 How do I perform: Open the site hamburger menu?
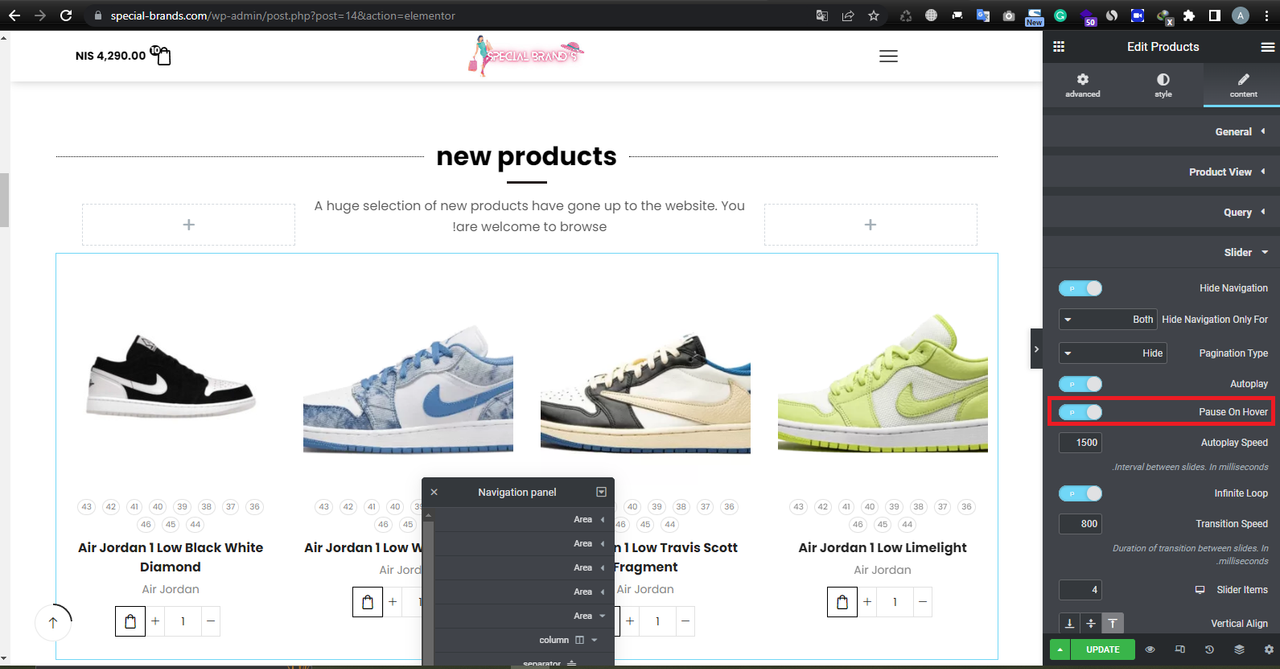888,56
